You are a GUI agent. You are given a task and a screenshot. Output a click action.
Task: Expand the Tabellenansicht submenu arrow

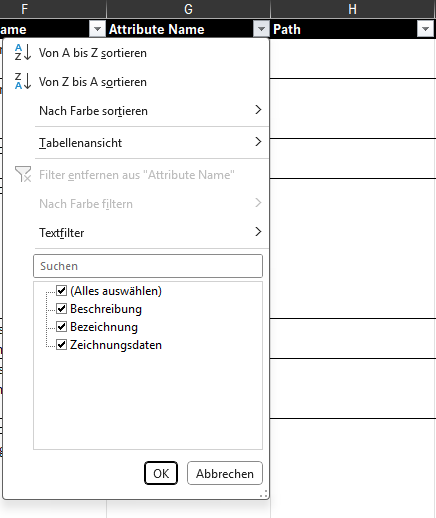click(258, 142)
